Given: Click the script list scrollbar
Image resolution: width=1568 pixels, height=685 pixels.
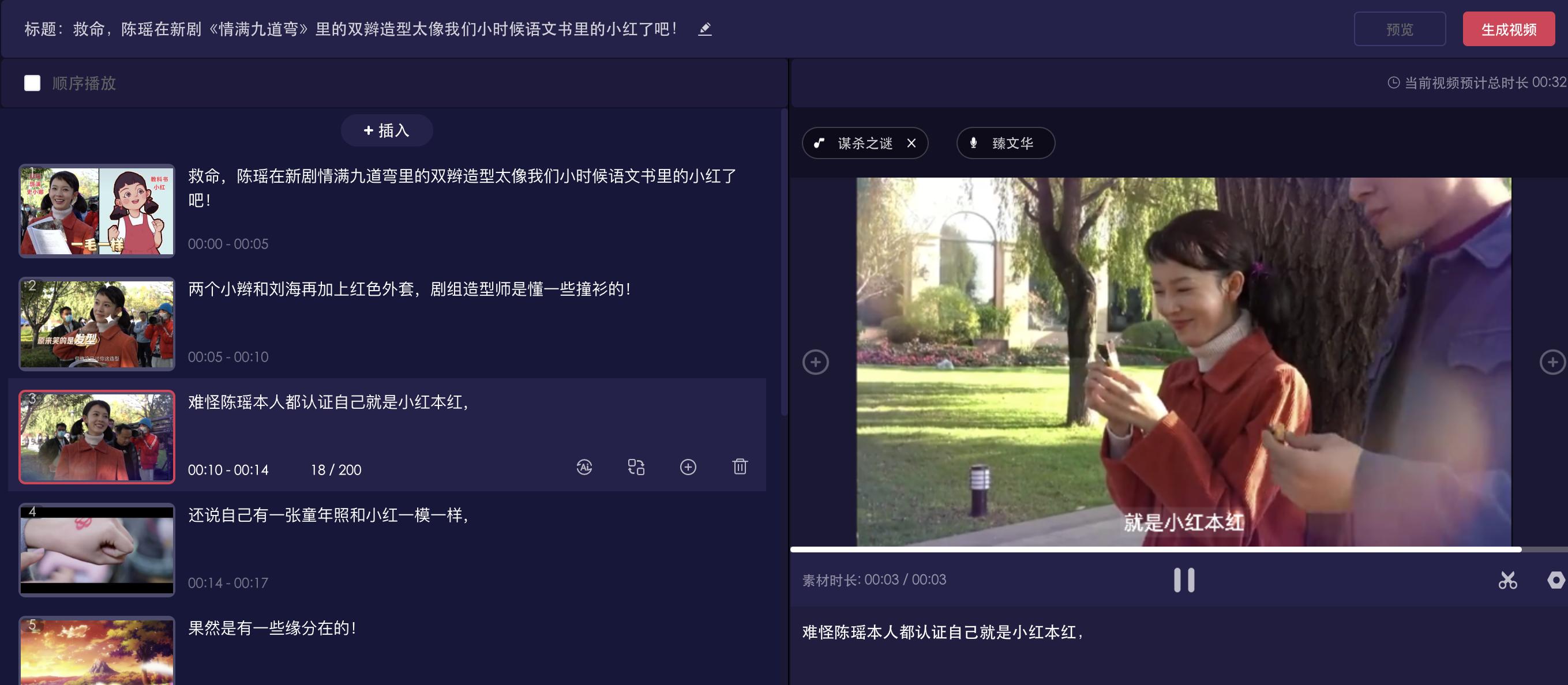Looking at the screenshot, I should pyautogui.click(x=784, y=263).
